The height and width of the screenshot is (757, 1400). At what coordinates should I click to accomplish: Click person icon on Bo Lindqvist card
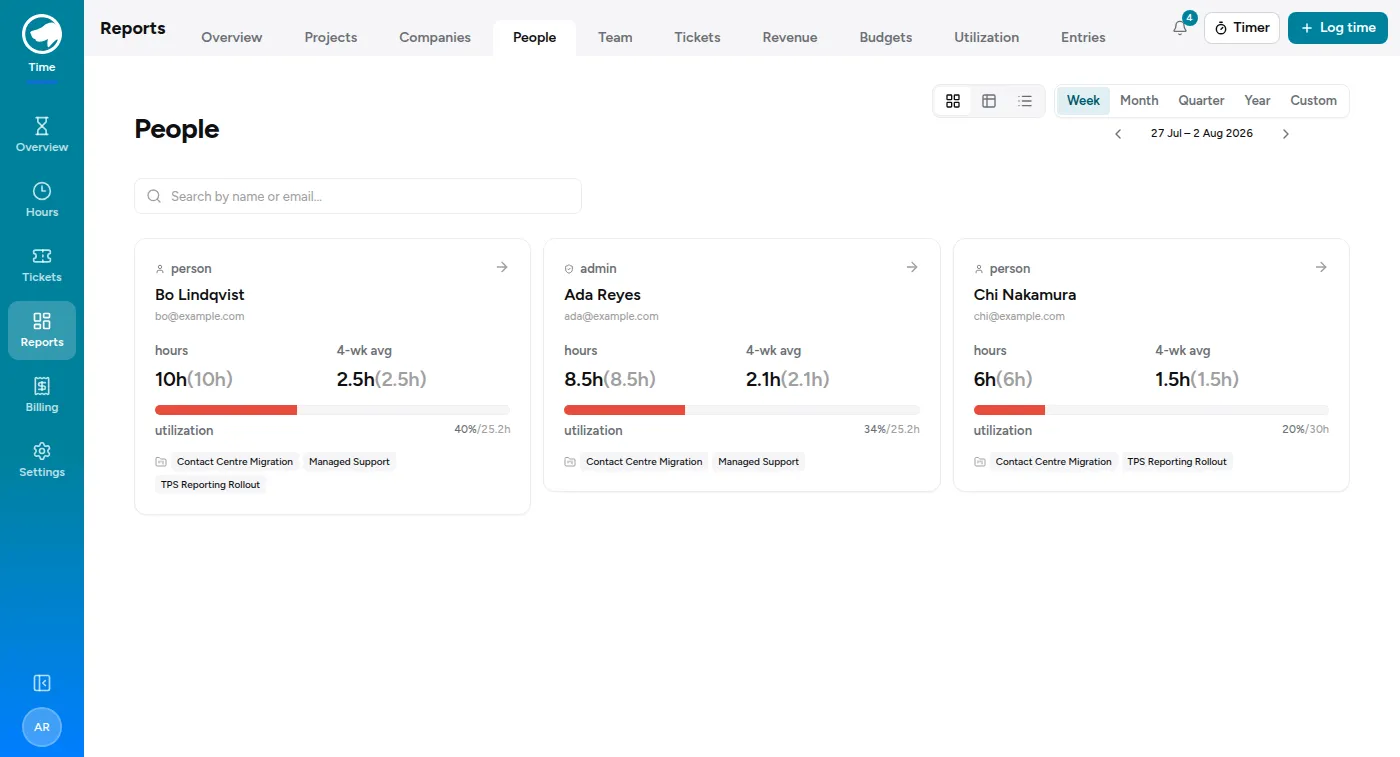(160, 269)
